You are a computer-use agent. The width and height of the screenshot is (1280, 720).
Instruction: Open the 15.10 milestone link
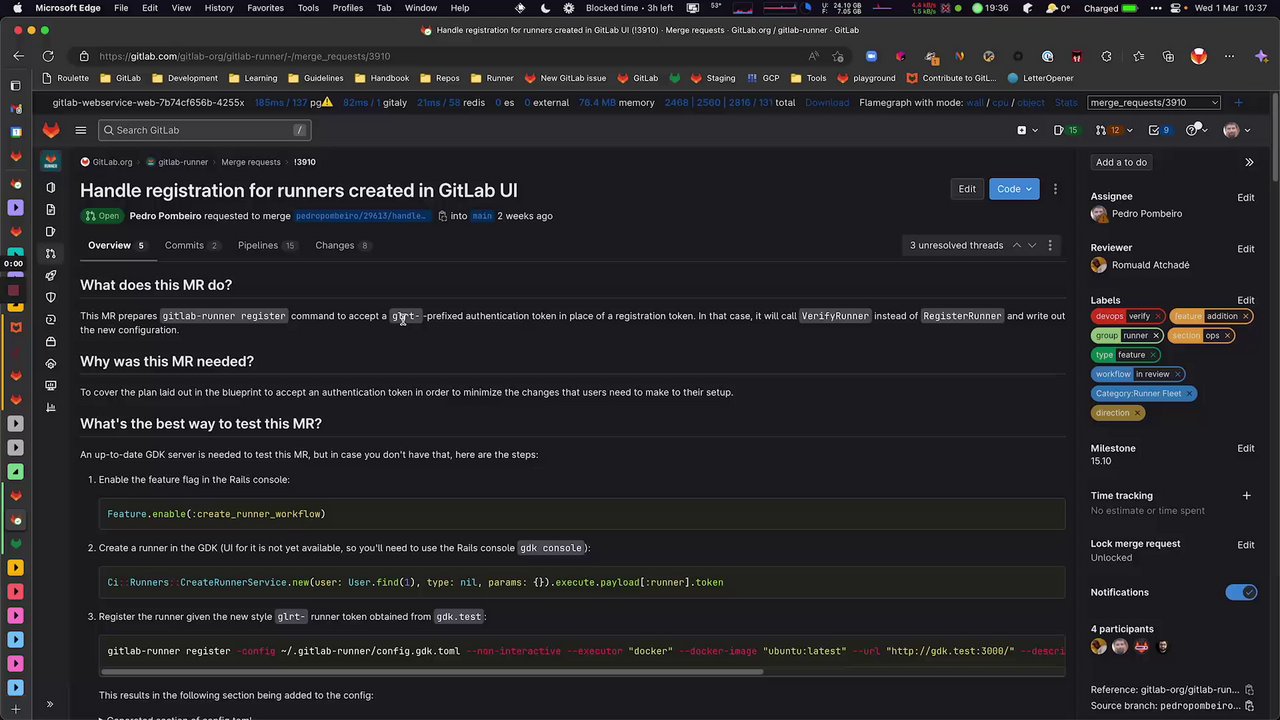point(1101,462)
